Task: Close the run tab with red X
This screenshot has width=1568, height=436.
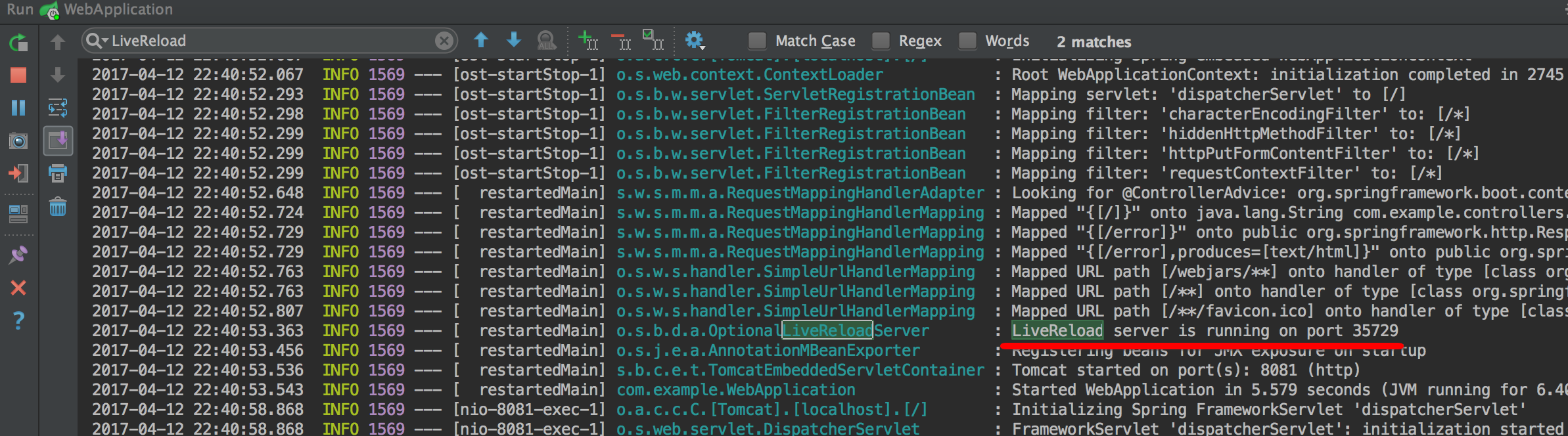Action: pyautogui.click(x=18, y=288)
